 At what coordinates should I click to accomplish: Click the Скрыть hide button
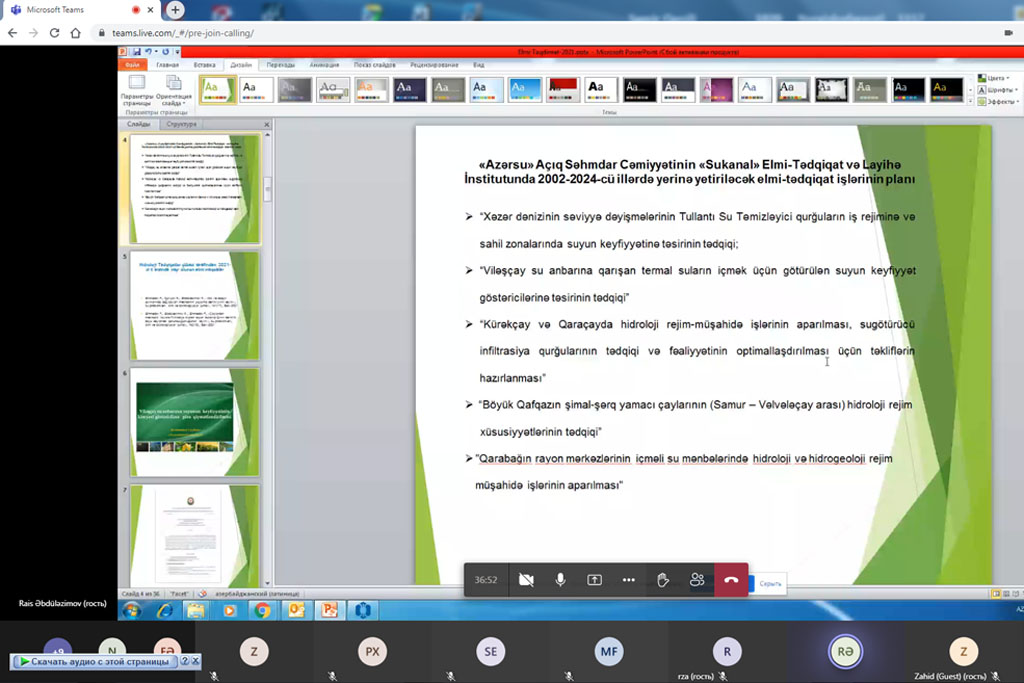click(x=770, y=584)
